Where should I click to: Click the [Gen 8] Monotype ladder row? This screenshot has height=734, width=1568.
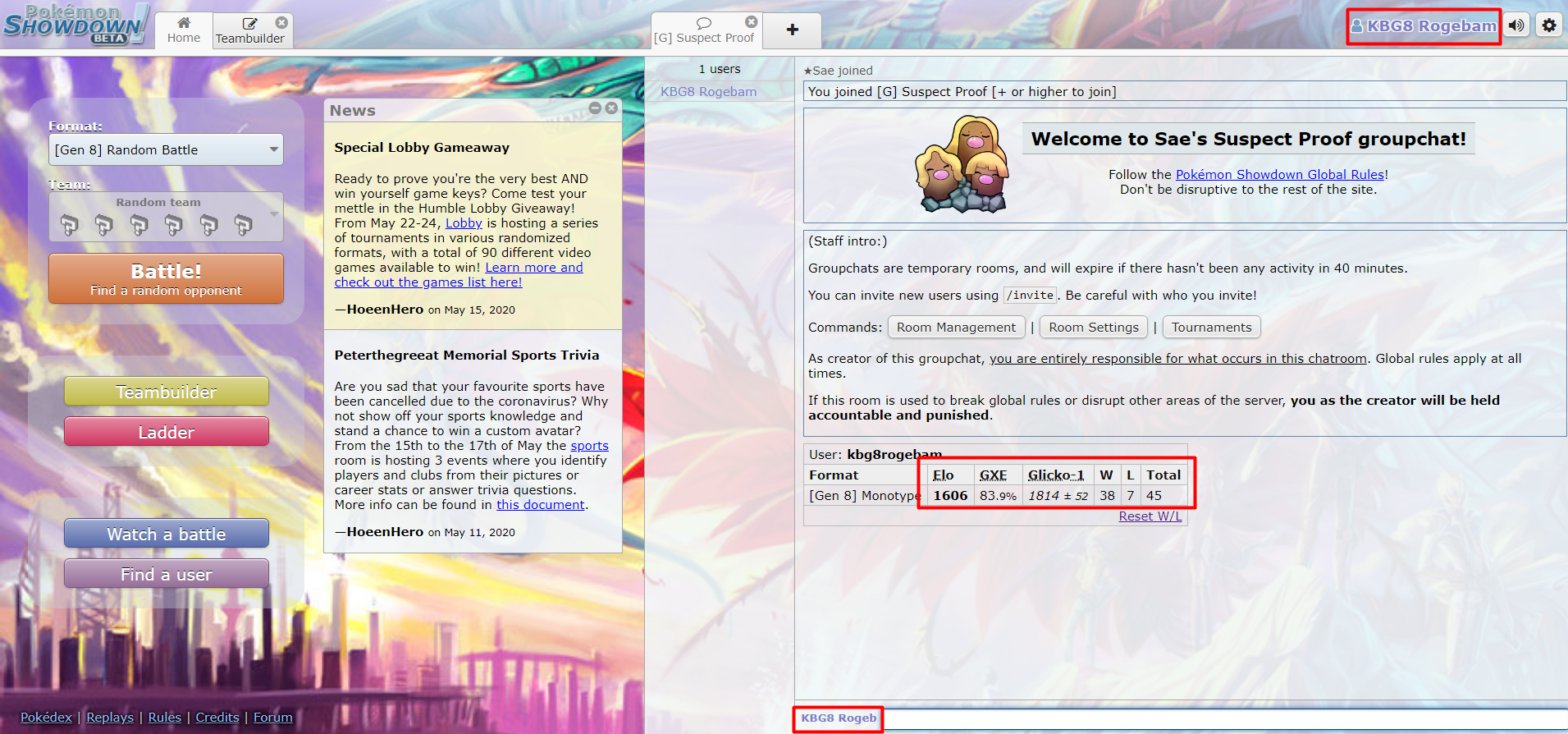995,496
